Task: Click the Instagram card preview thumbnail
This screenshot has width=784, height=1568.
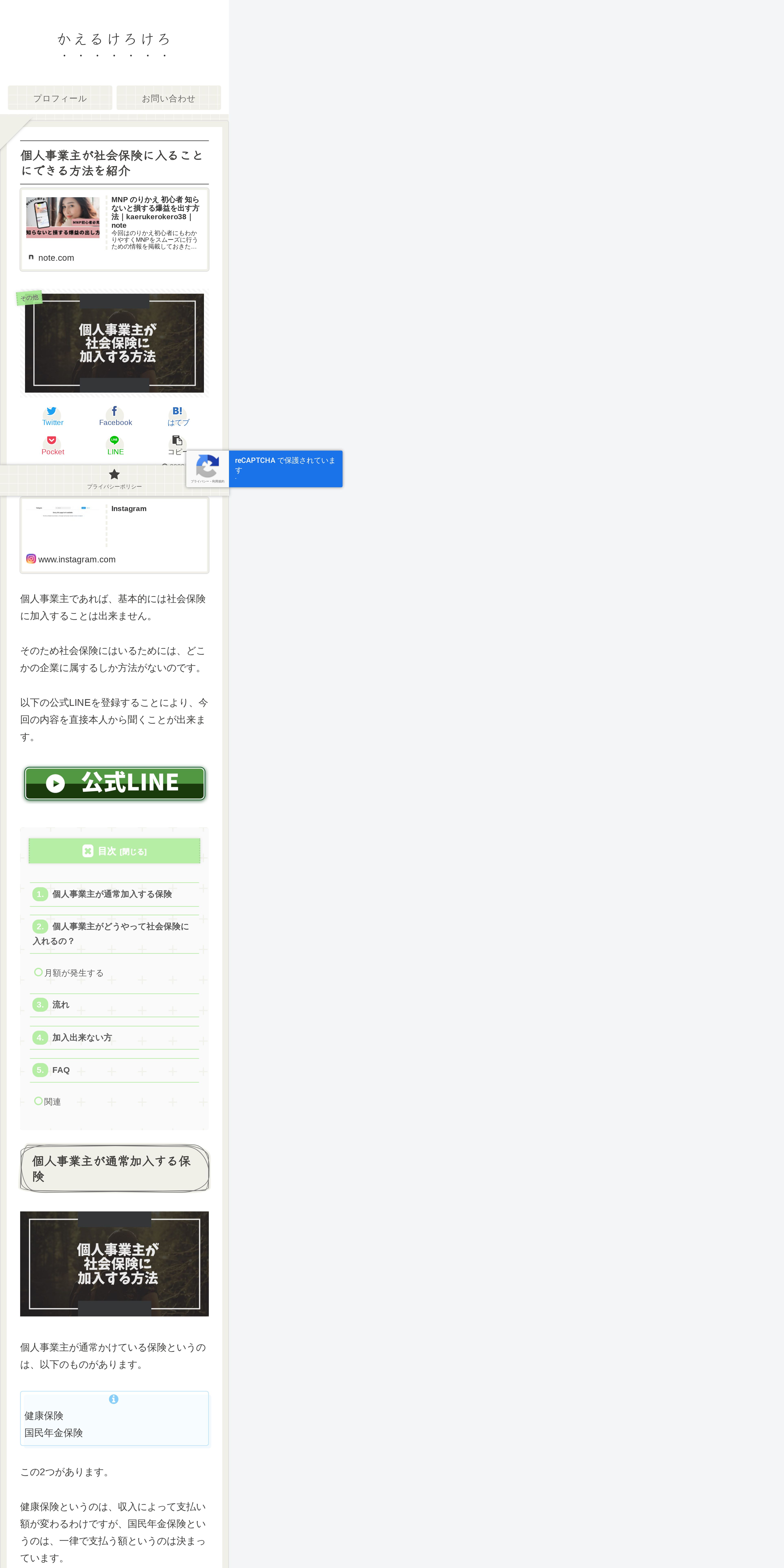Action: point(63,525)
